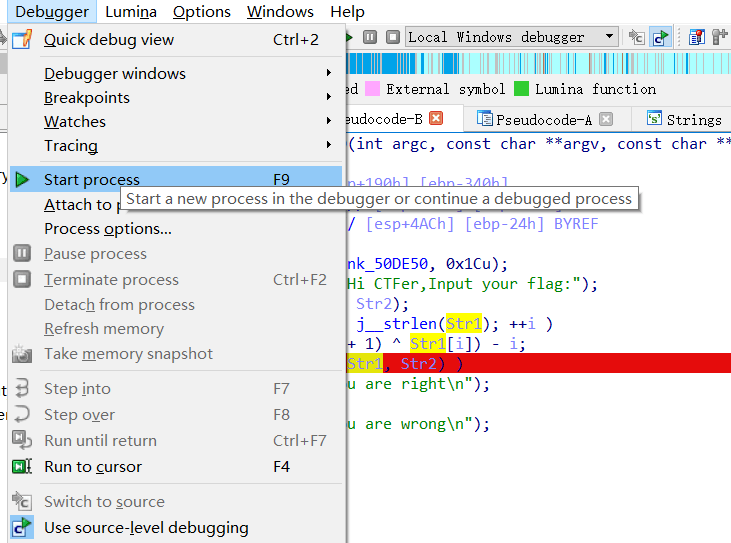Click the green Start process arrow icon
The height and width of the screenshot is (543, 731).
point(22,180)
